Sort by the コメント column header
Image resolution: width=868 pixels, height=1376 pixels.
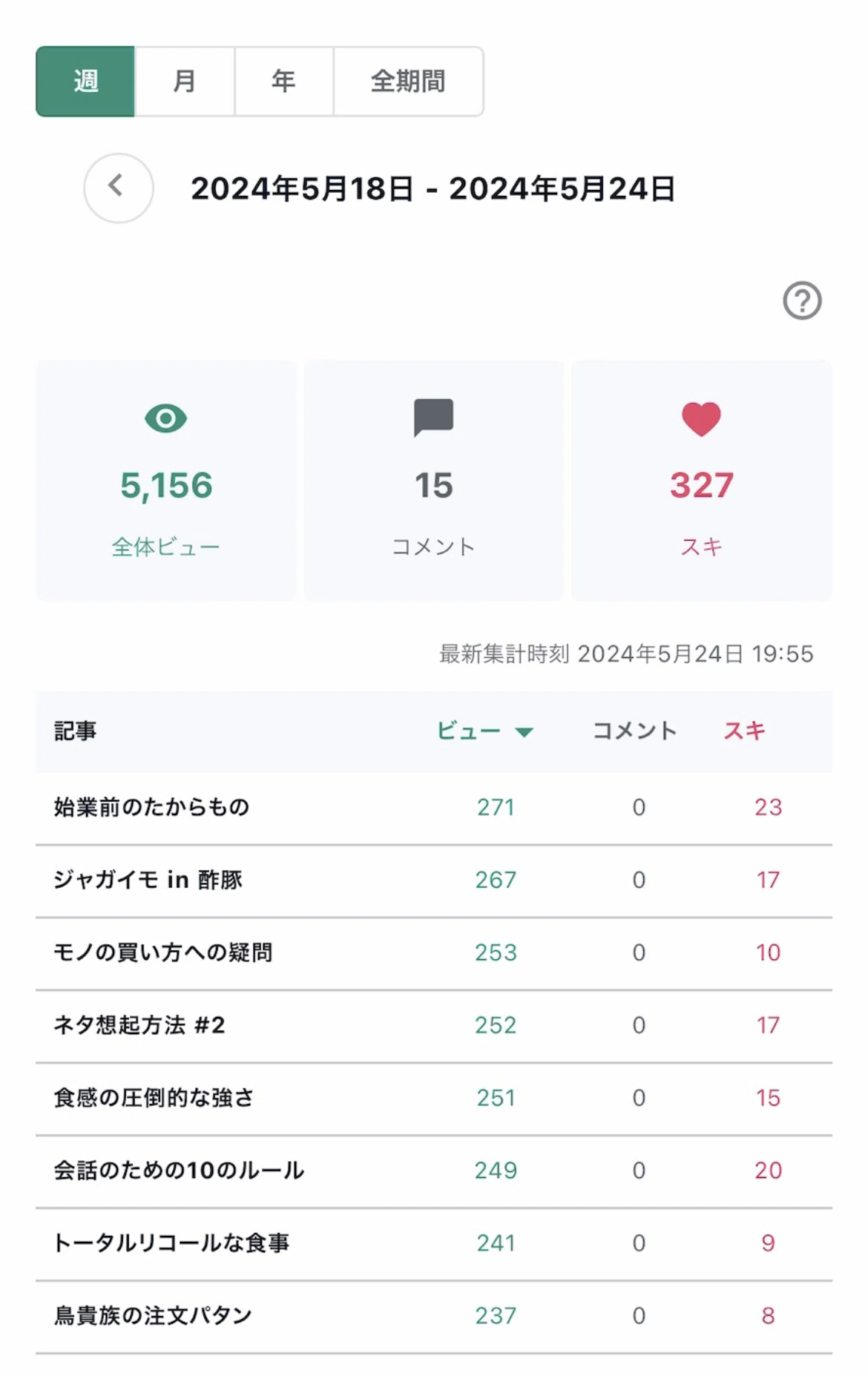[x=634, y=731]
